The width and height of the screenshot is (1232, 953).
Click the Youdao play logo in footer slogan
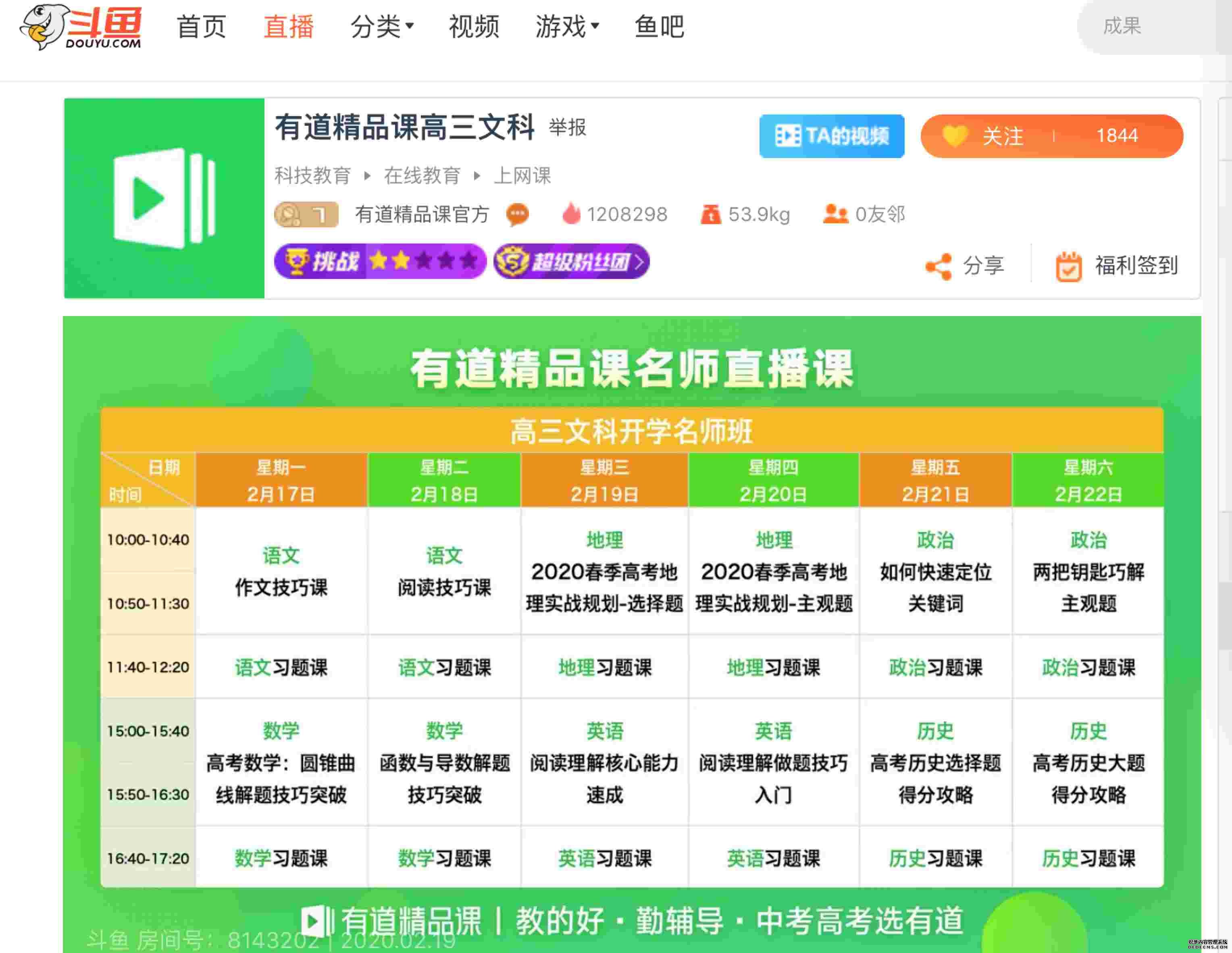318,921
